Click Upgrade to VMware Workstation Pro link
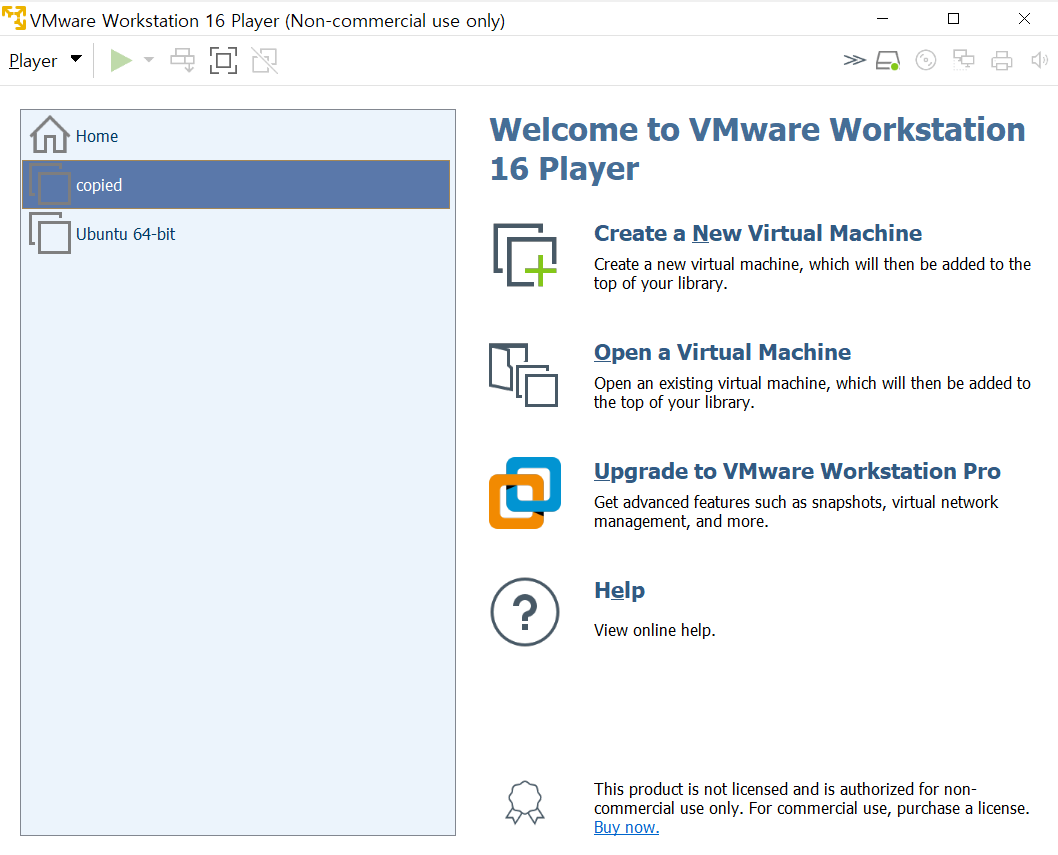This screenshot has height=855, width=1058. (x=797, y=470)
